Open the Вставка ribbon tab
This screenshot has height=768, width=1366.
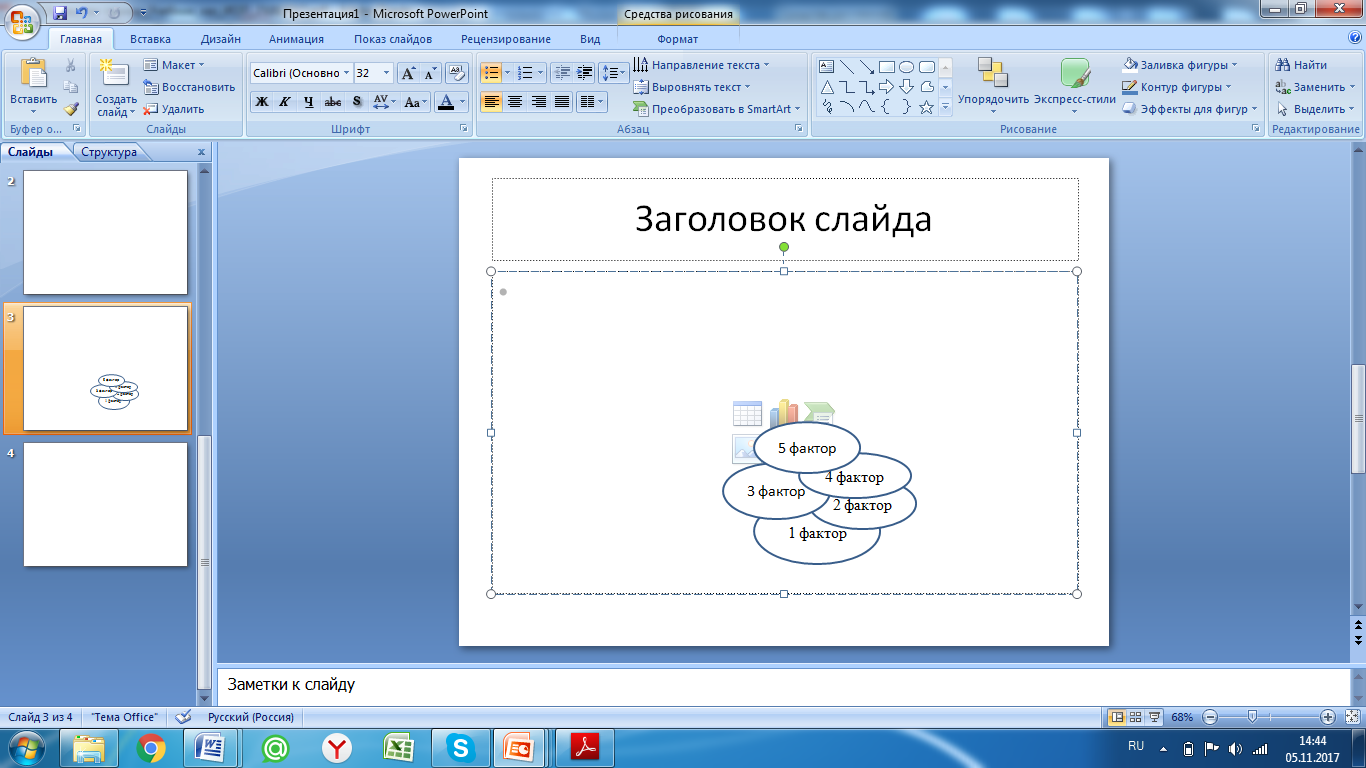150,39
